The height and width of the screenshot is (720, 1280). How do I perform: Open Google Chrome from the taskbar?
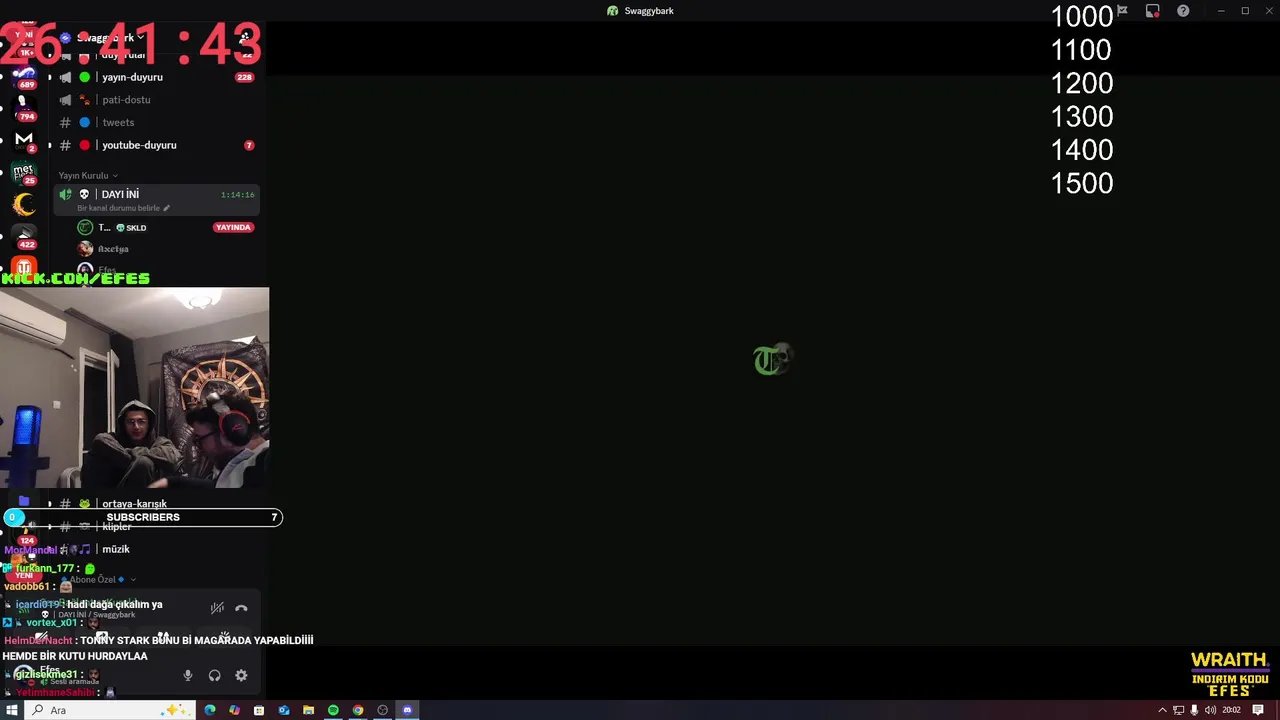coord(358,710)
